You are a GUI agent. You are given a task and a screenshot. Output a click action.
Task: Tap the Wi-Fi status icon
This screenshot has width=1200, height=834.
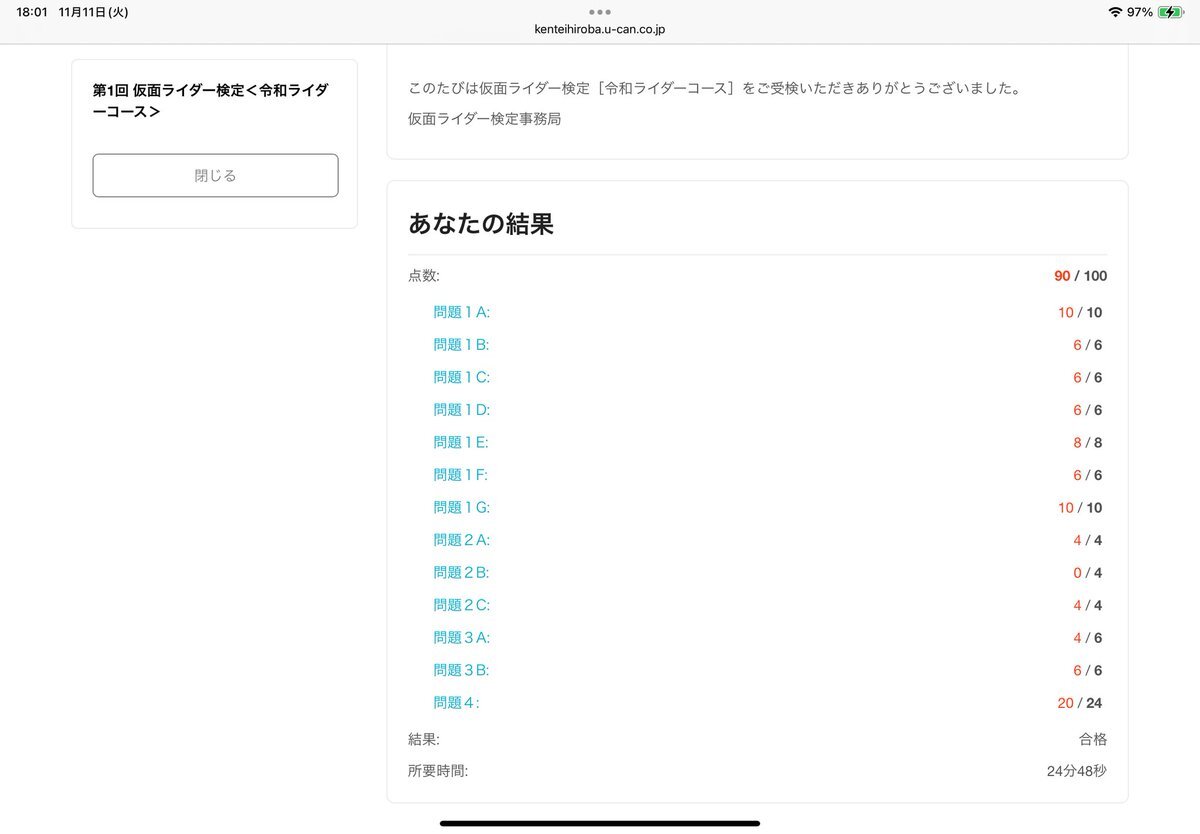[x=1115, y=12]
